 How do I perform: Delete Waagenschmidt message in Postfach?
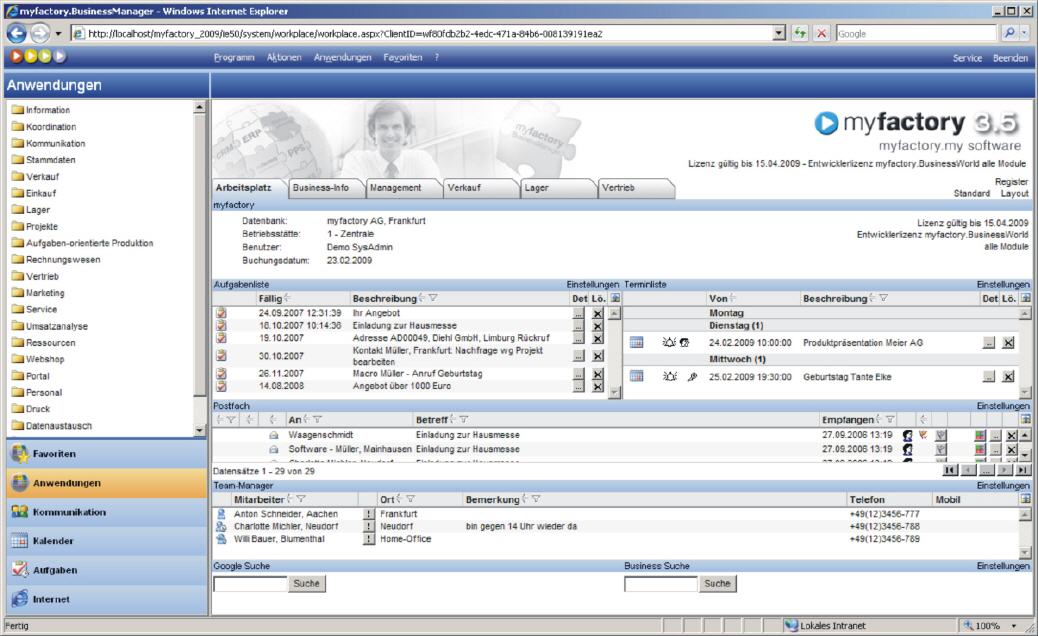[1012, 435]
